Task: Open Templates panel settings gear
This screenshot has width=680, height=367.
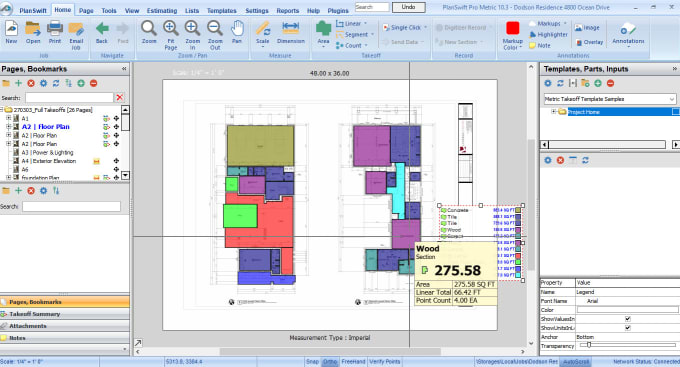Action: coord(548,83)
